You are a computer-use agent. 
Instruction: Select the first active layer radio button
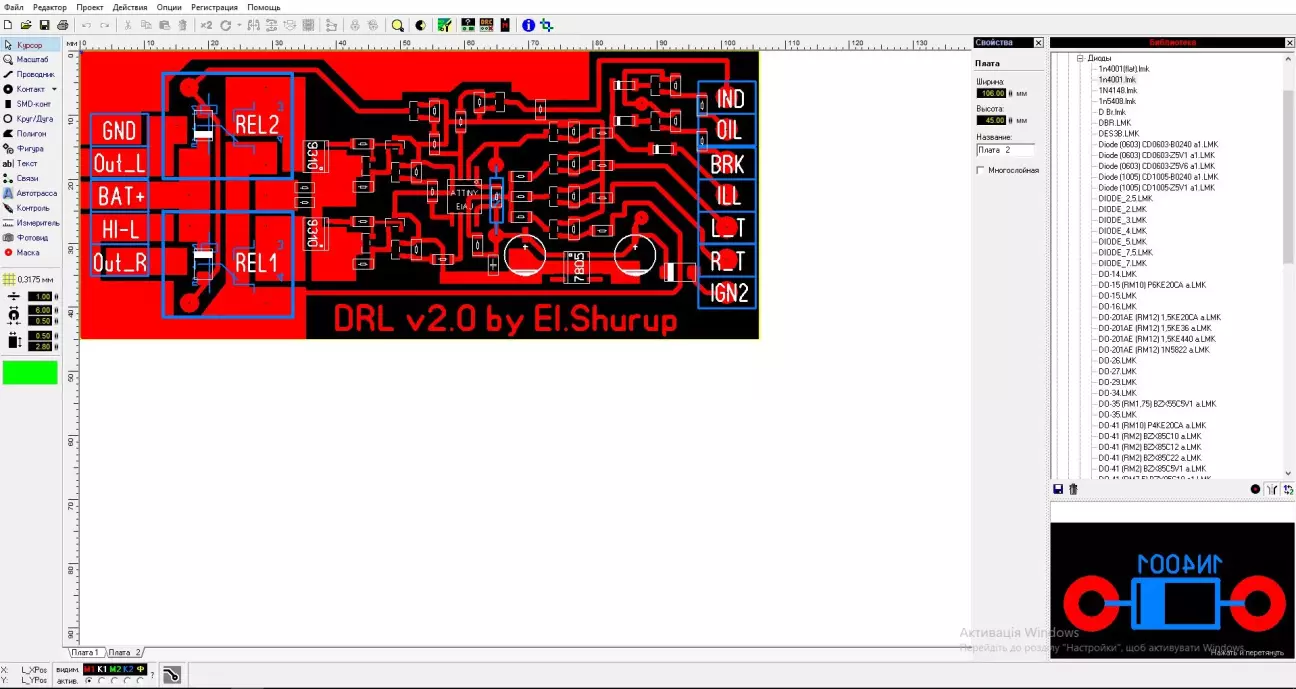(x=89, y=681)
